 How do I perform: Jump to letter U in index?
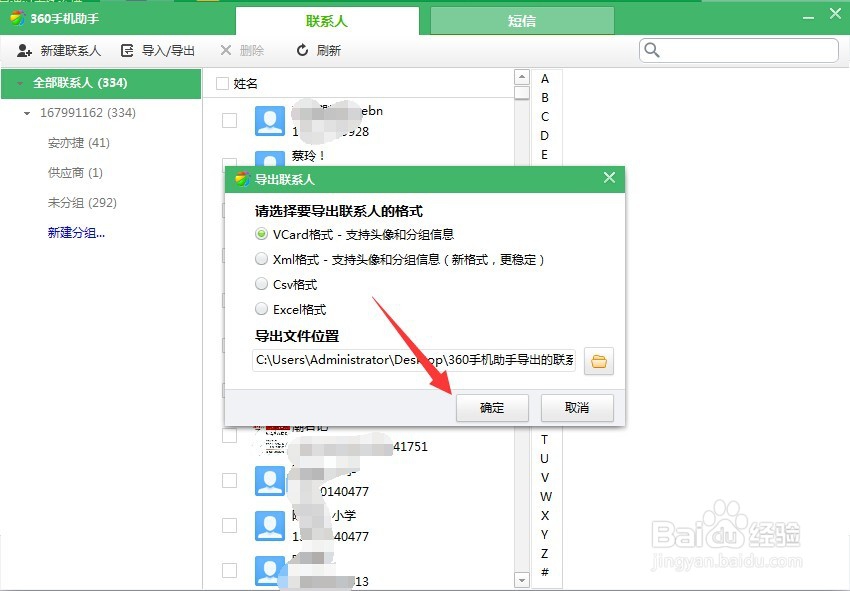(545, 459)
